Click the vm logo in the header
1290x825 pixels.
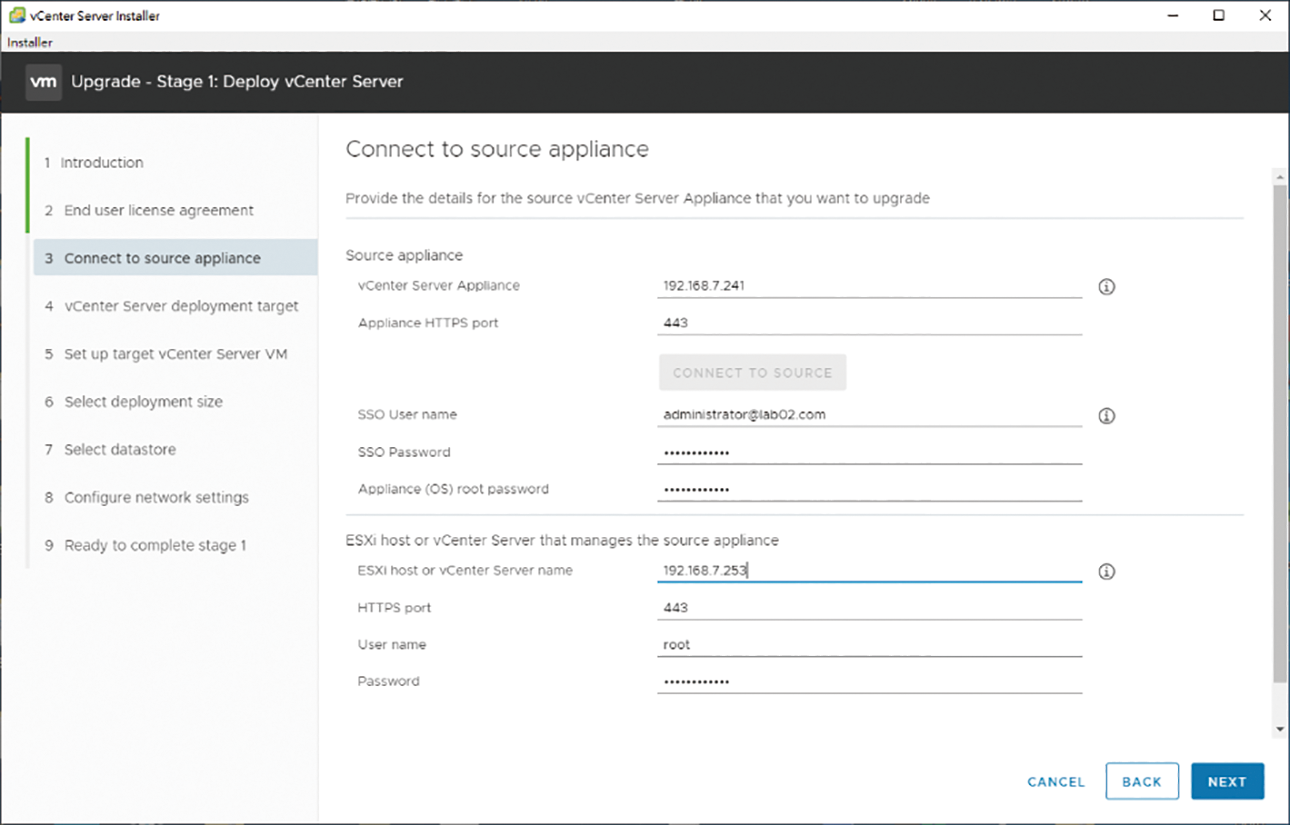coord(43,82)
